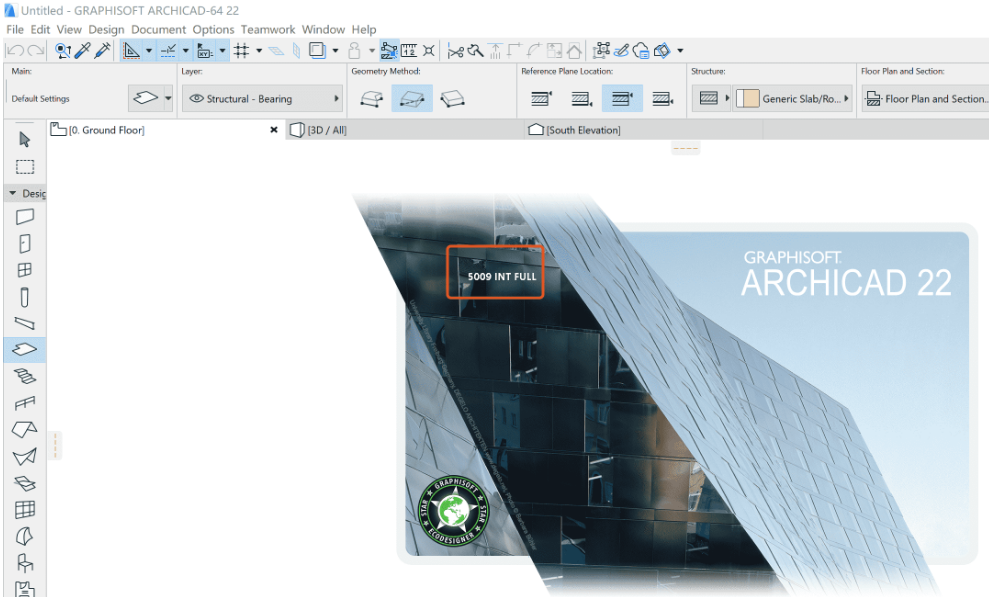Select the fourth Reference Plane Location option
Image resolution: width=989 pixels, height=597 pixels.
pos(662,98)
